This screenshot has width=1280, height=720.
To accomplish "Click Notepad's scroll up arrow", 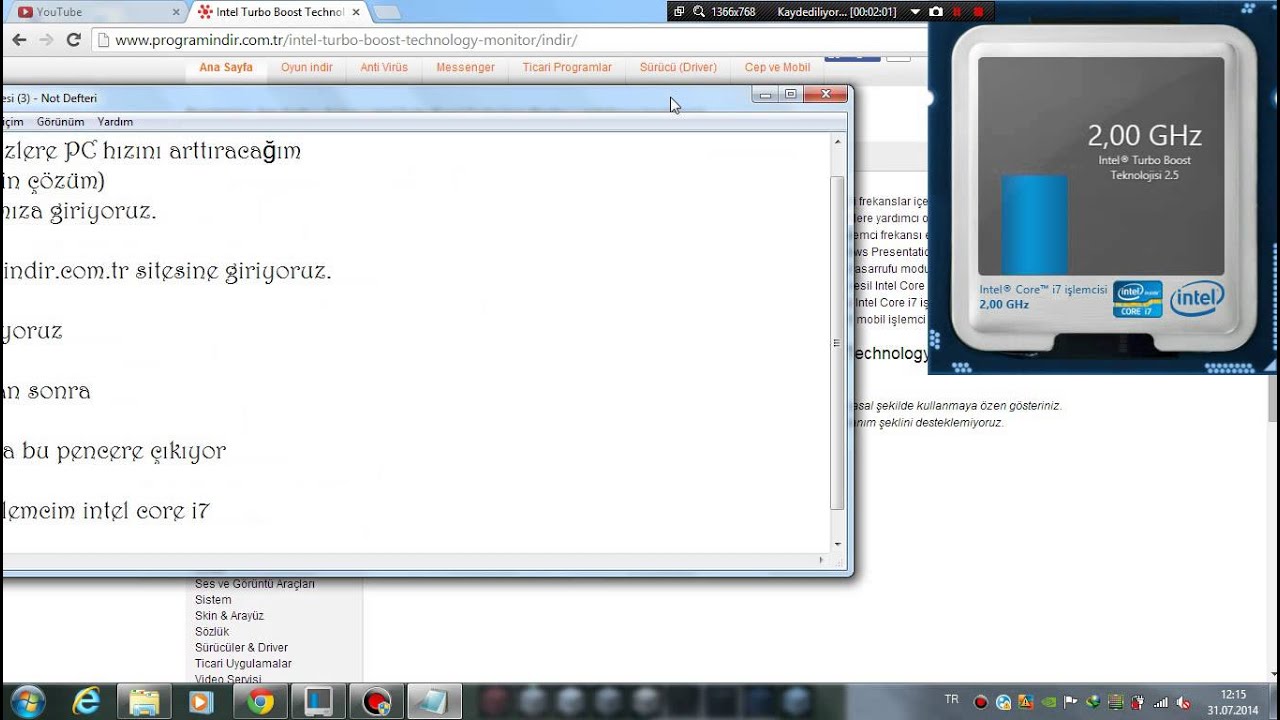I will 838,142.
